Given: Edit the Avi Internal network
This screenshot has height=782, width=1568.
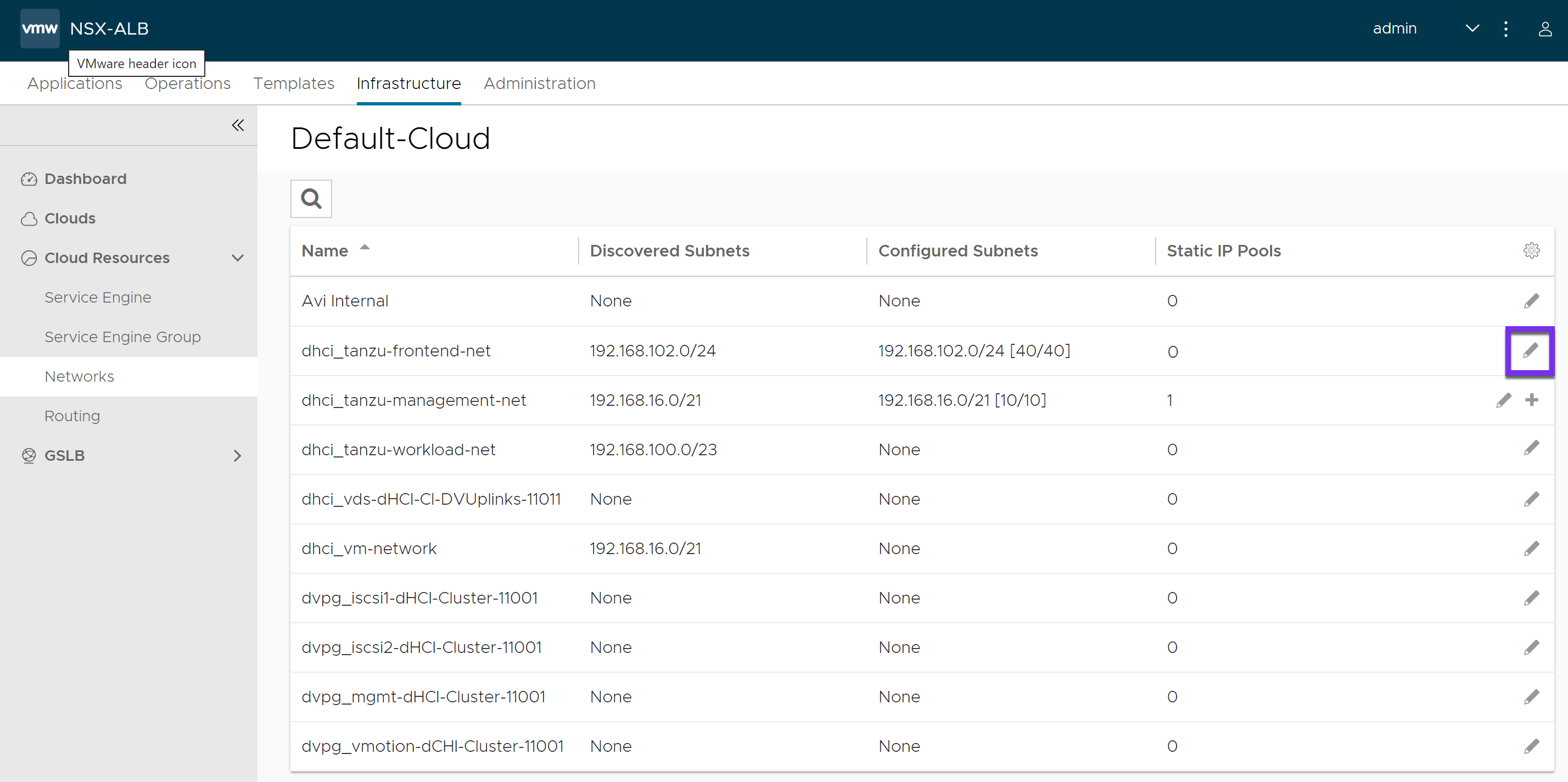Looking at the screenshot, I should click(x=1531, y=301).
